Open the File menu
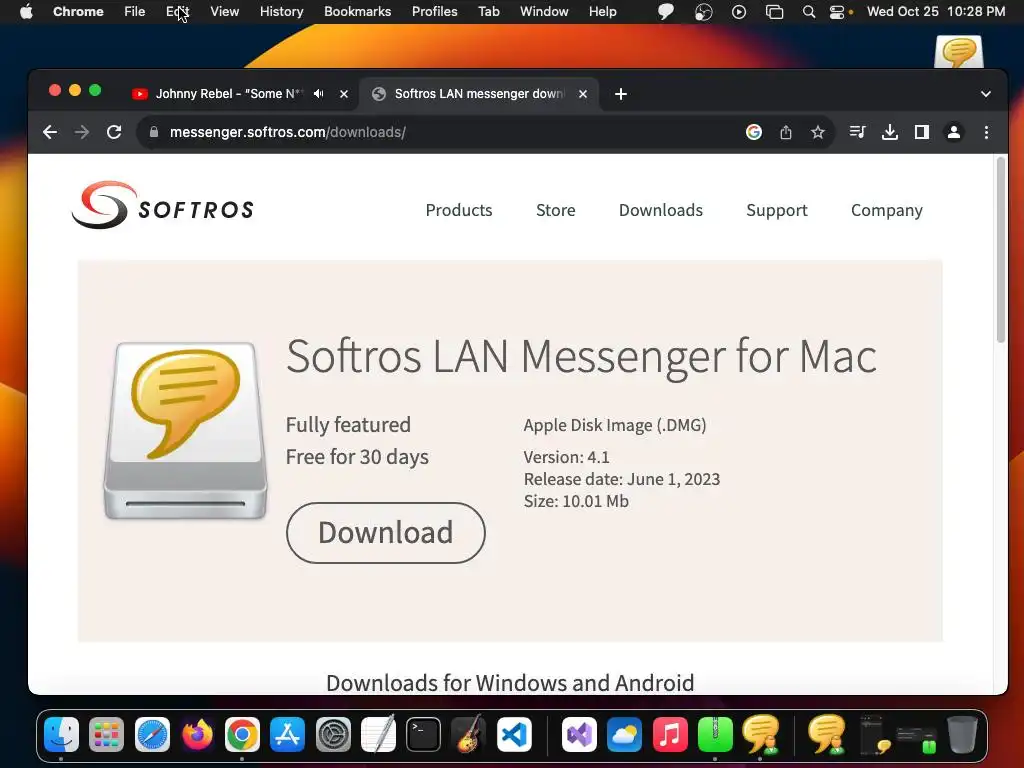 pos(135,12)
